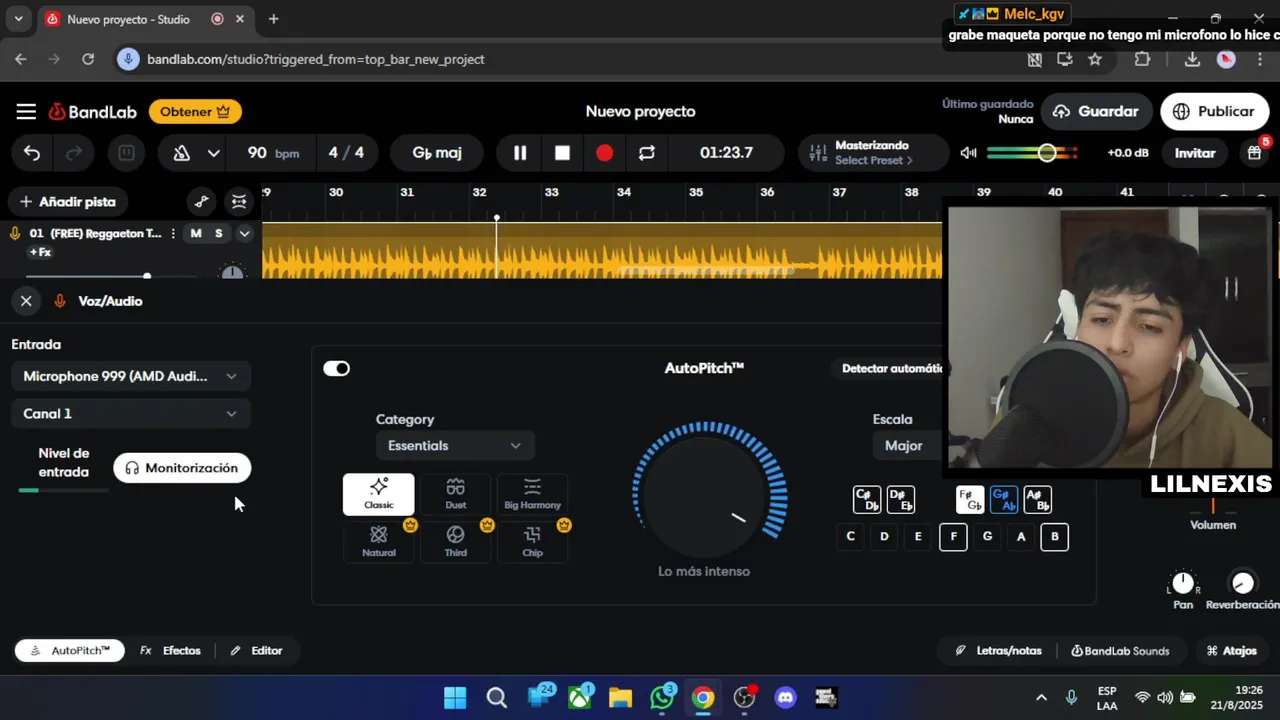1280x720 pixels.
Task: Toggle the C# / Db note key
Action: [867, 499]
